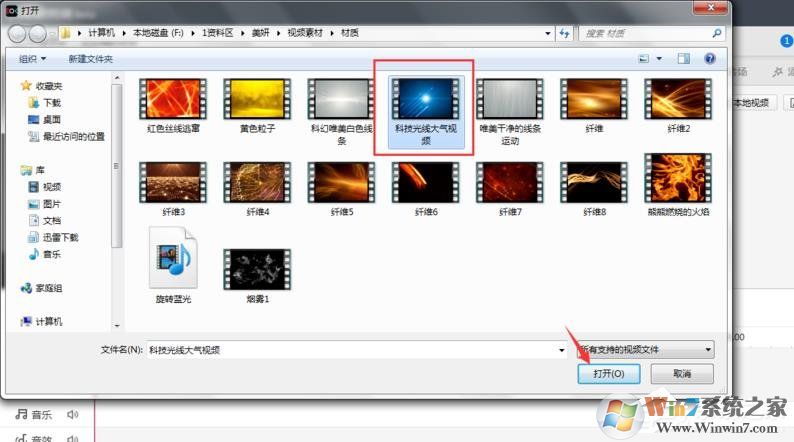The image size is (794, 442).
Task: Open the 组织 dropdown menu
Action: point(32,59)
